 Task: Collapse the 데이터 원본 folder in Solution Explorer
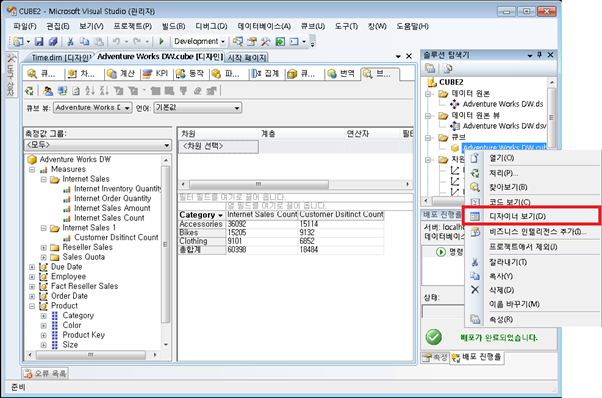coord(428,94)
